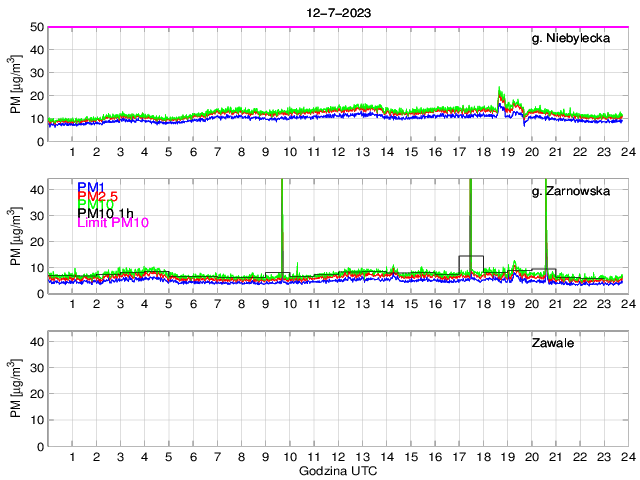The width and height of the screenshot is (640, 480).
Task: Click the Zawale panel's PM y-axis label
Action: point(15,389)
